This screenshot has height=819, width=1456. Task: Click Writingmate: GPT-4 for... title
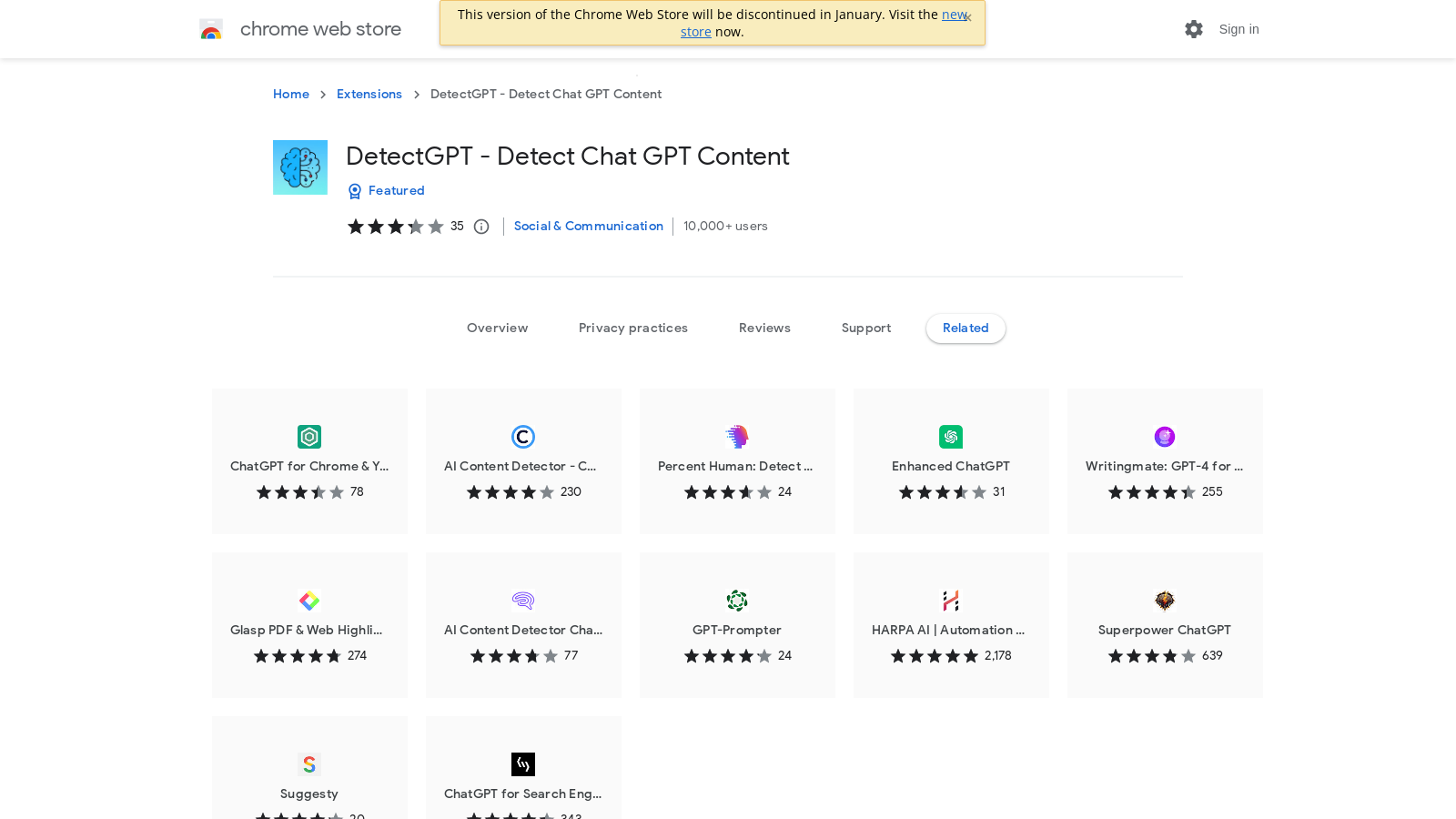point(1164,466)
